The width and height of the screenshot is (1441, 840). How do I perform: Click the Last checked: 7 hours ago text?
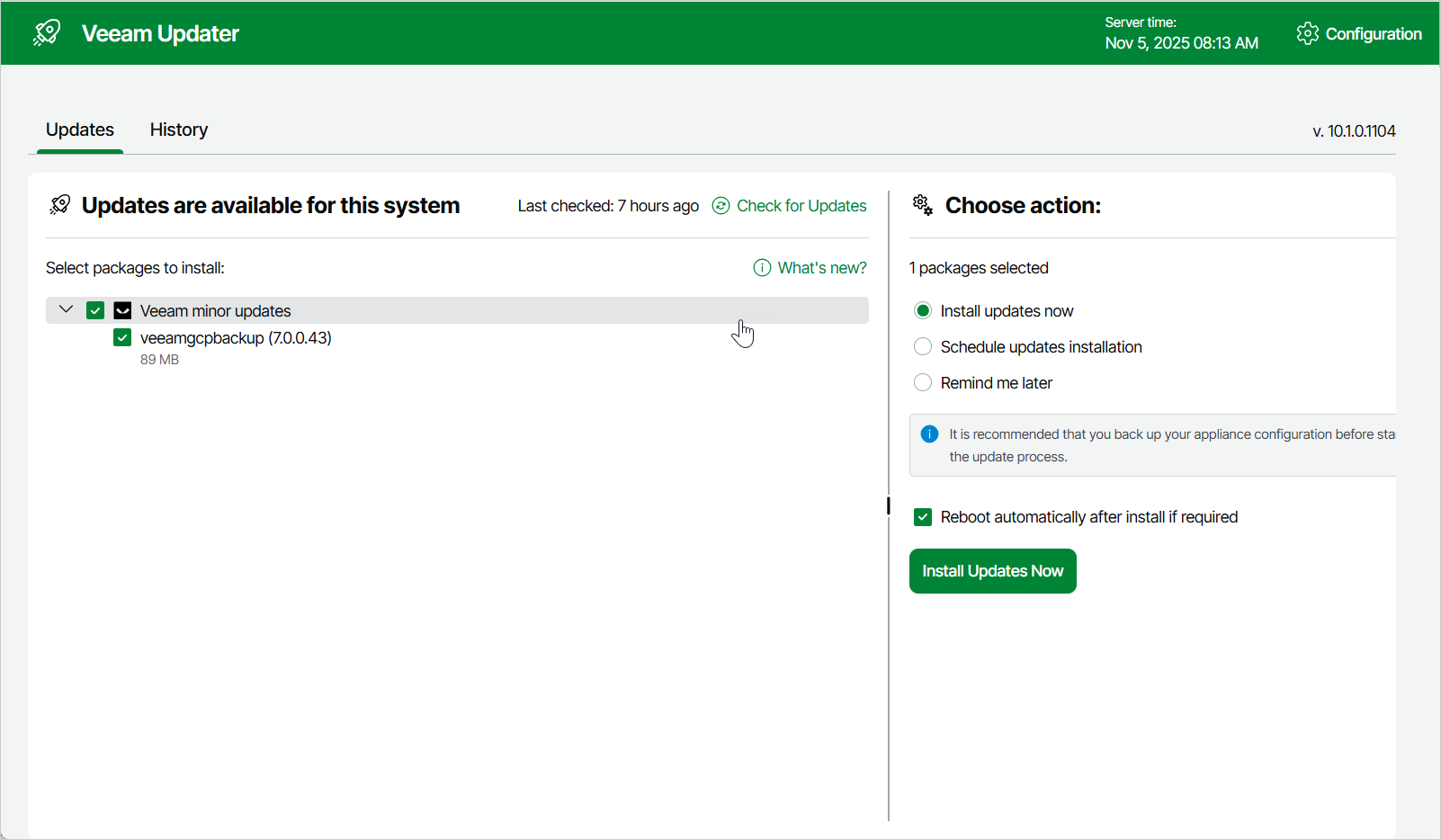pyautogui.click(x=608, y=206)
